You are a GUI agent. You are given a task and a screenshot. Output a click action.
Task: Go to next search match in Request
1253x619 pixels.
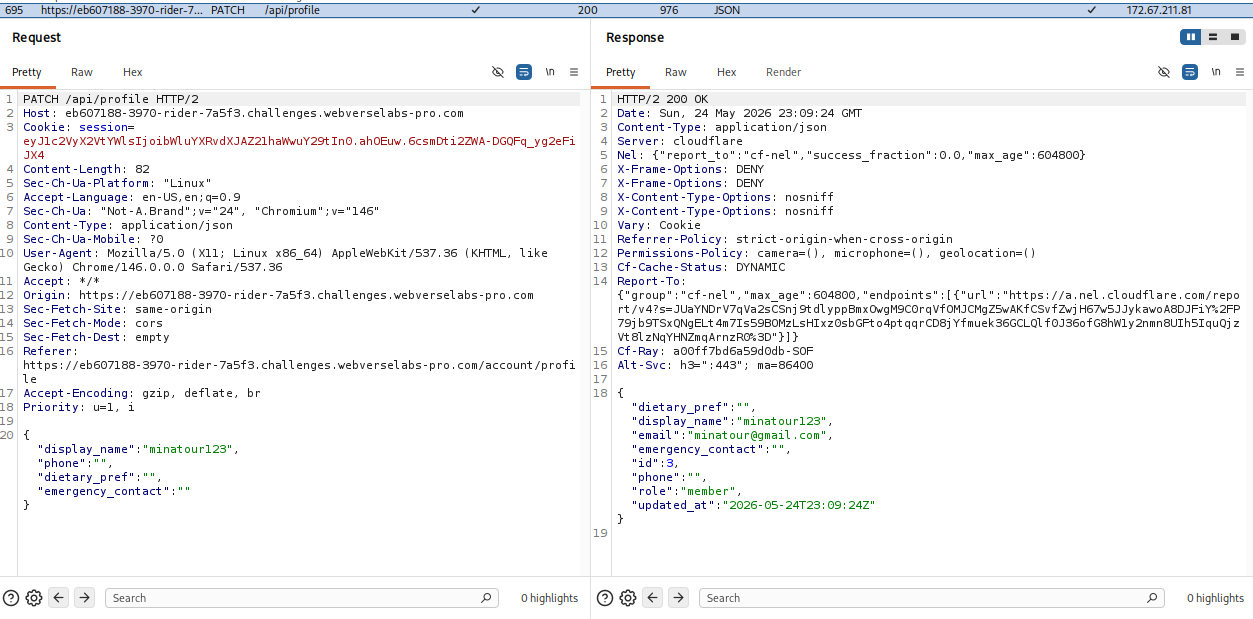(x=85, y=598)
